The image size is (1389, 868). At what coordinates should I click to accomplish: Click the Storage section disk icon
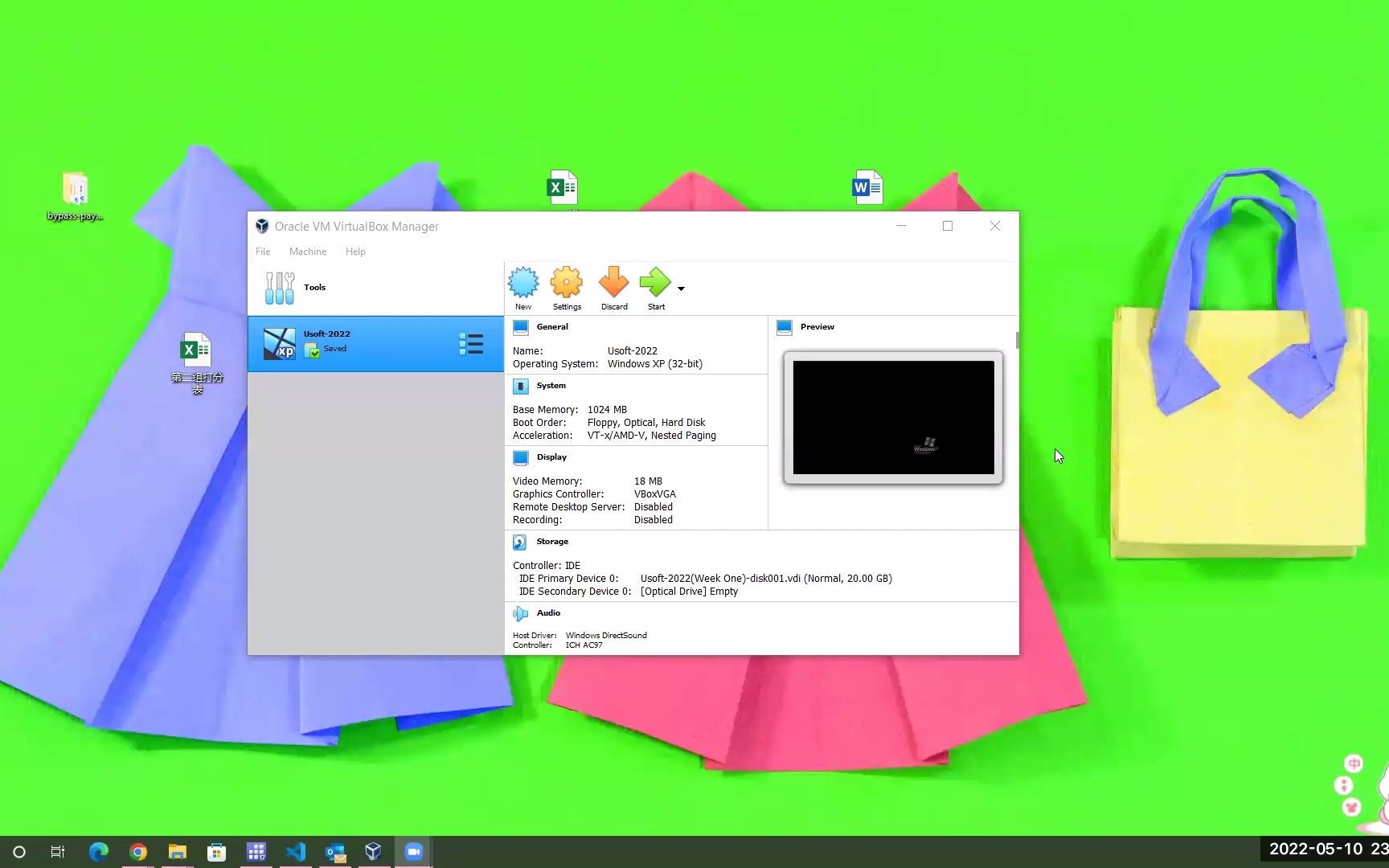(x=520, y=542)
